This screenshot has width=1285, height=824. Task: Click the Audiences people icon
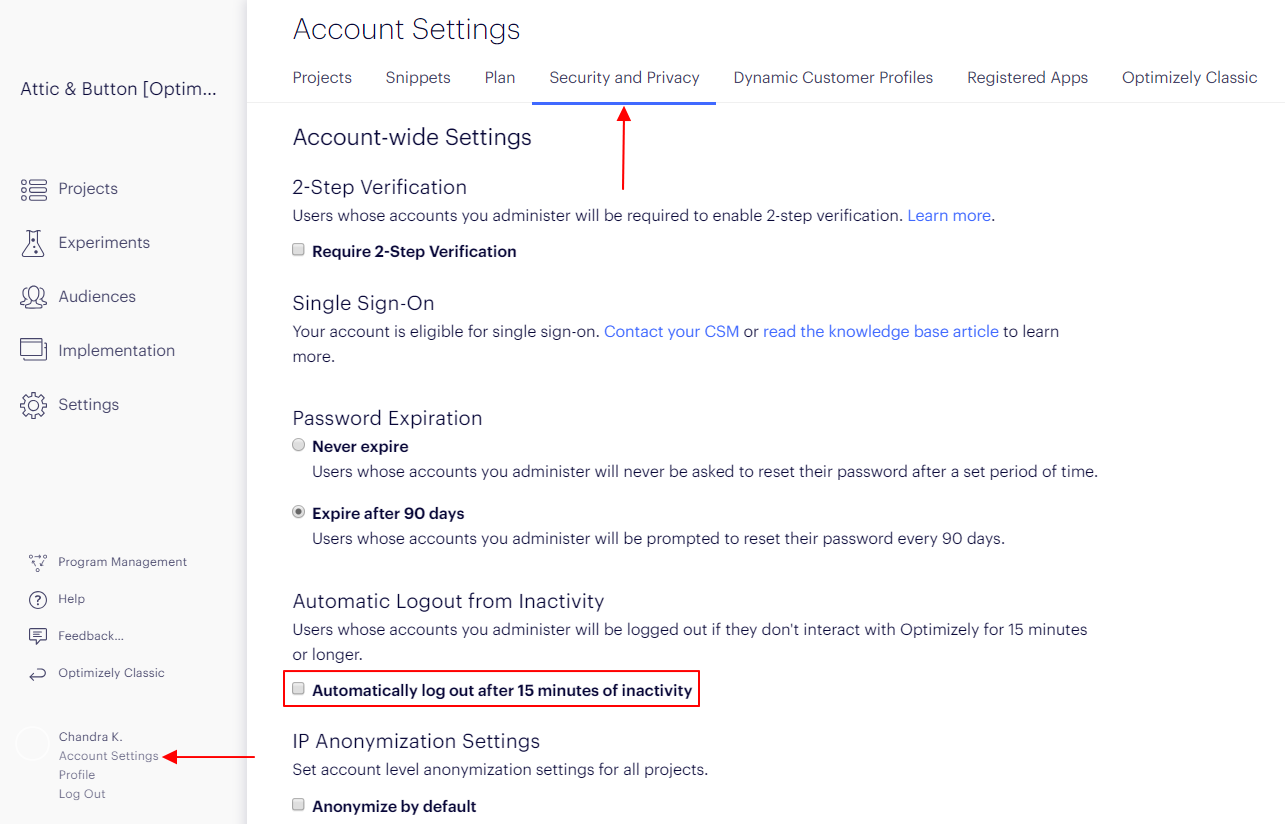tap(34, 297)
